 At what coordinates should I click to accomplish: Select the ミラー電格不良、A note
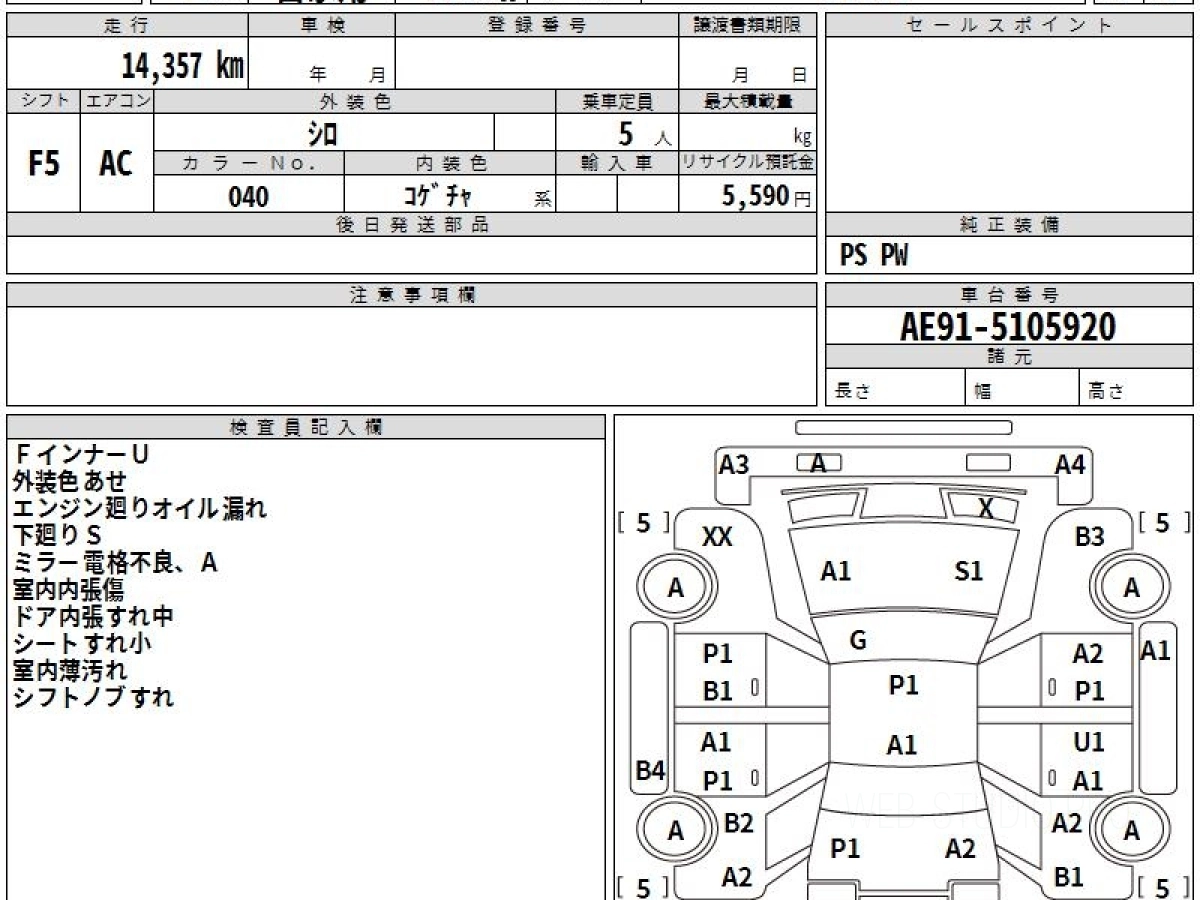pyautogui.click(x=115, y=563)
